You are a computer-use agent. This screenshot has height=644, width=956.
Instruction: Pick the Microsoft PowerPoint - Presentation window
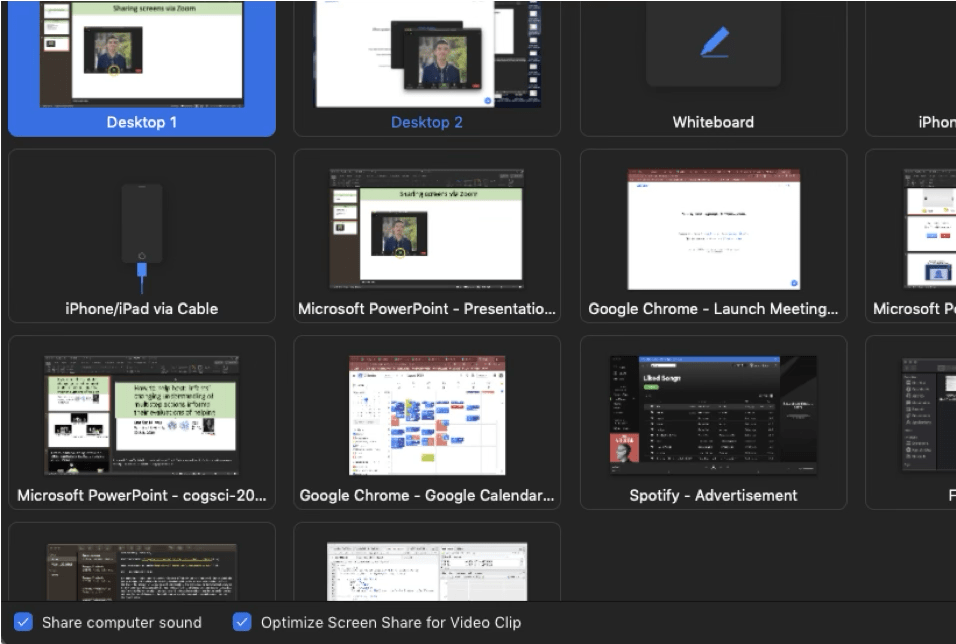point(427,236)
